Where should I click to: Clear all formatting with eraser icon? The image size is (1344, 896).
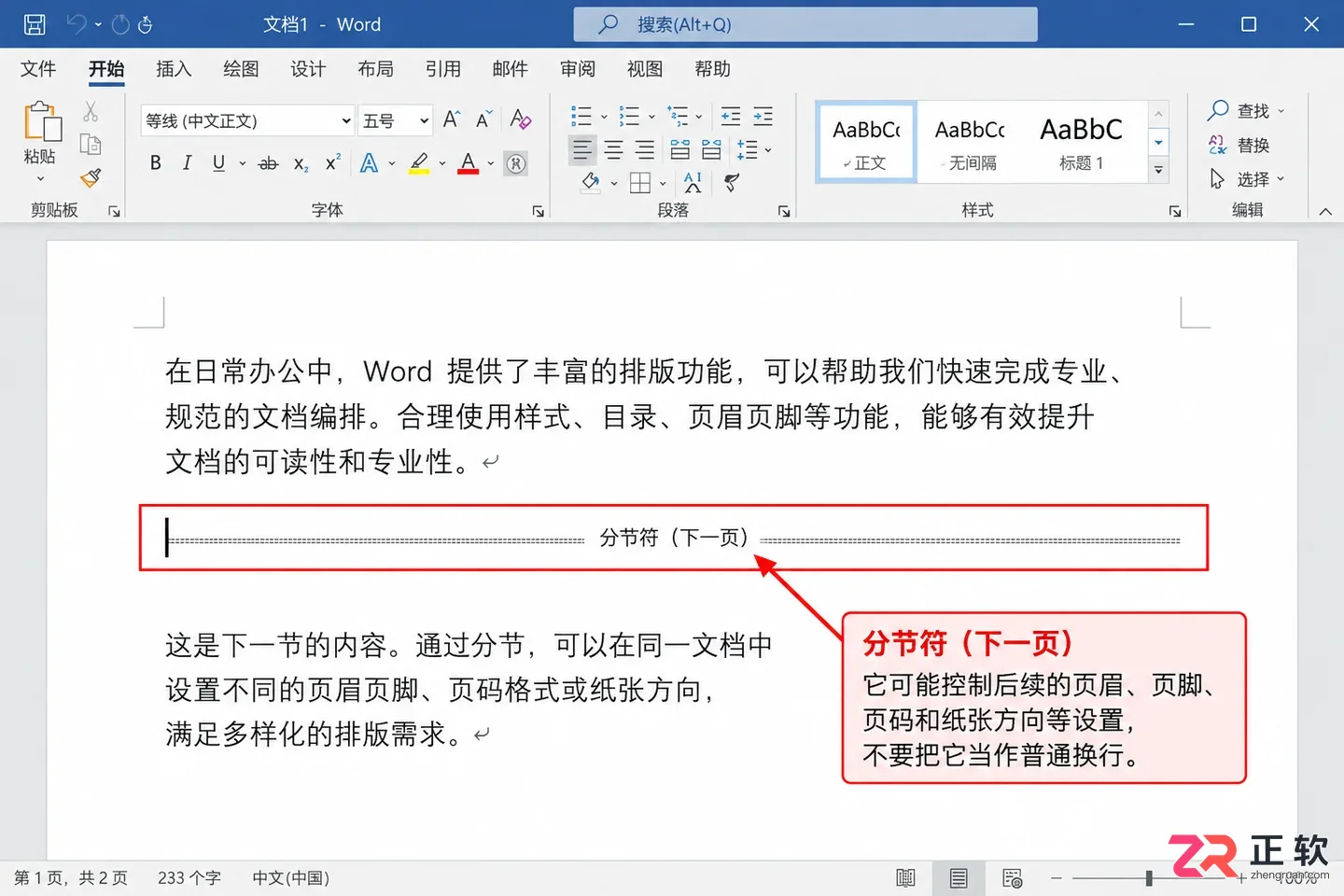pyautogui.click(x=521, y=119)
